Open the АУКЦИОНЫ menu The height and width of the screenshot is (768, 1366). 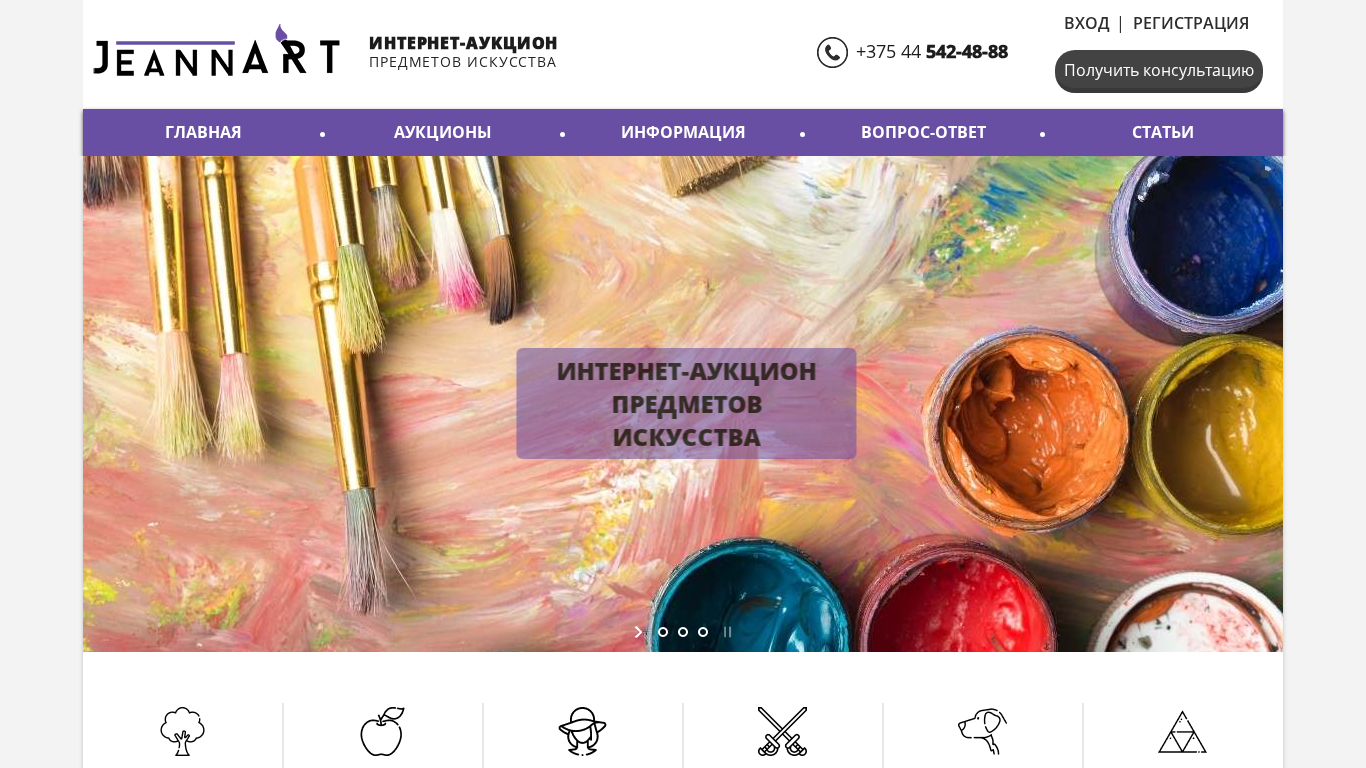pyautogui.click(x=442, y=132)
